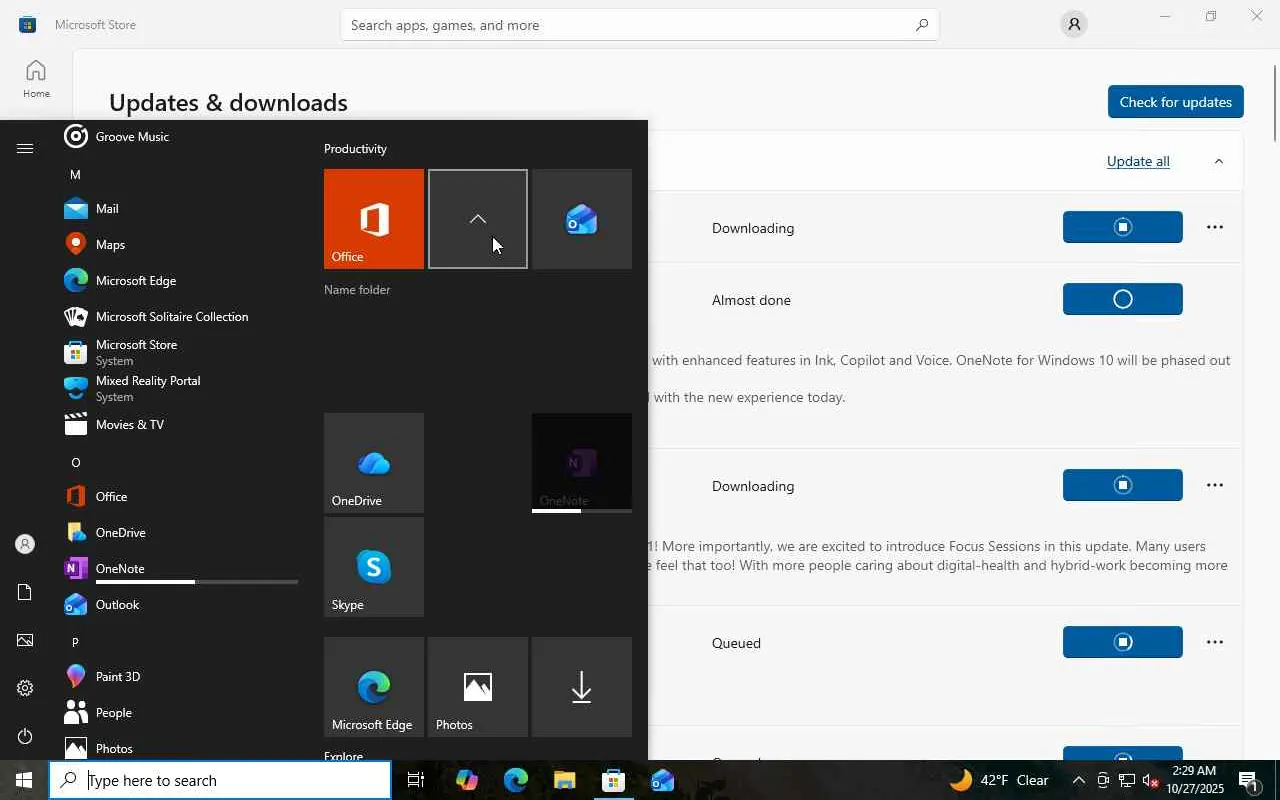Click the Productivity group header
1280x800 pixels.
tap(355, 149)
